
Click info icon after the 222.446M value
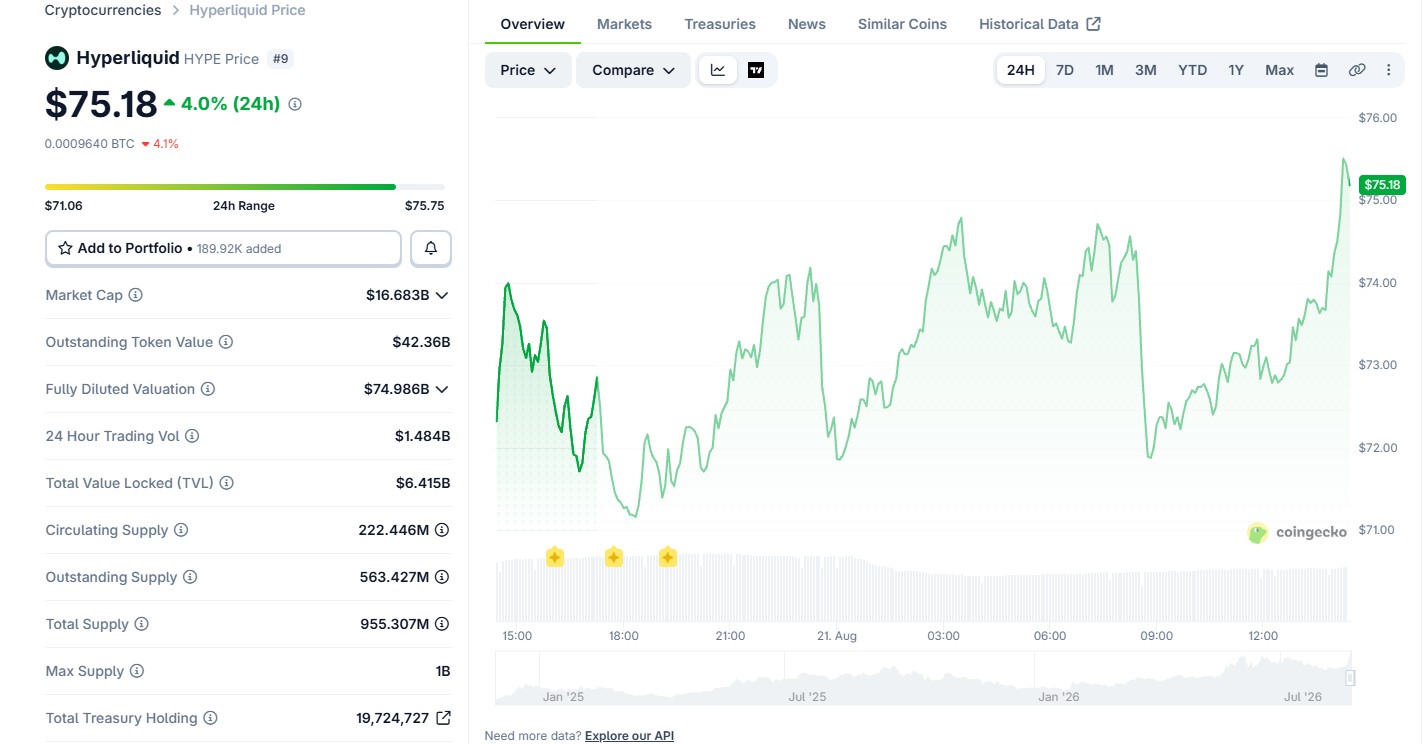pos(442,530)
